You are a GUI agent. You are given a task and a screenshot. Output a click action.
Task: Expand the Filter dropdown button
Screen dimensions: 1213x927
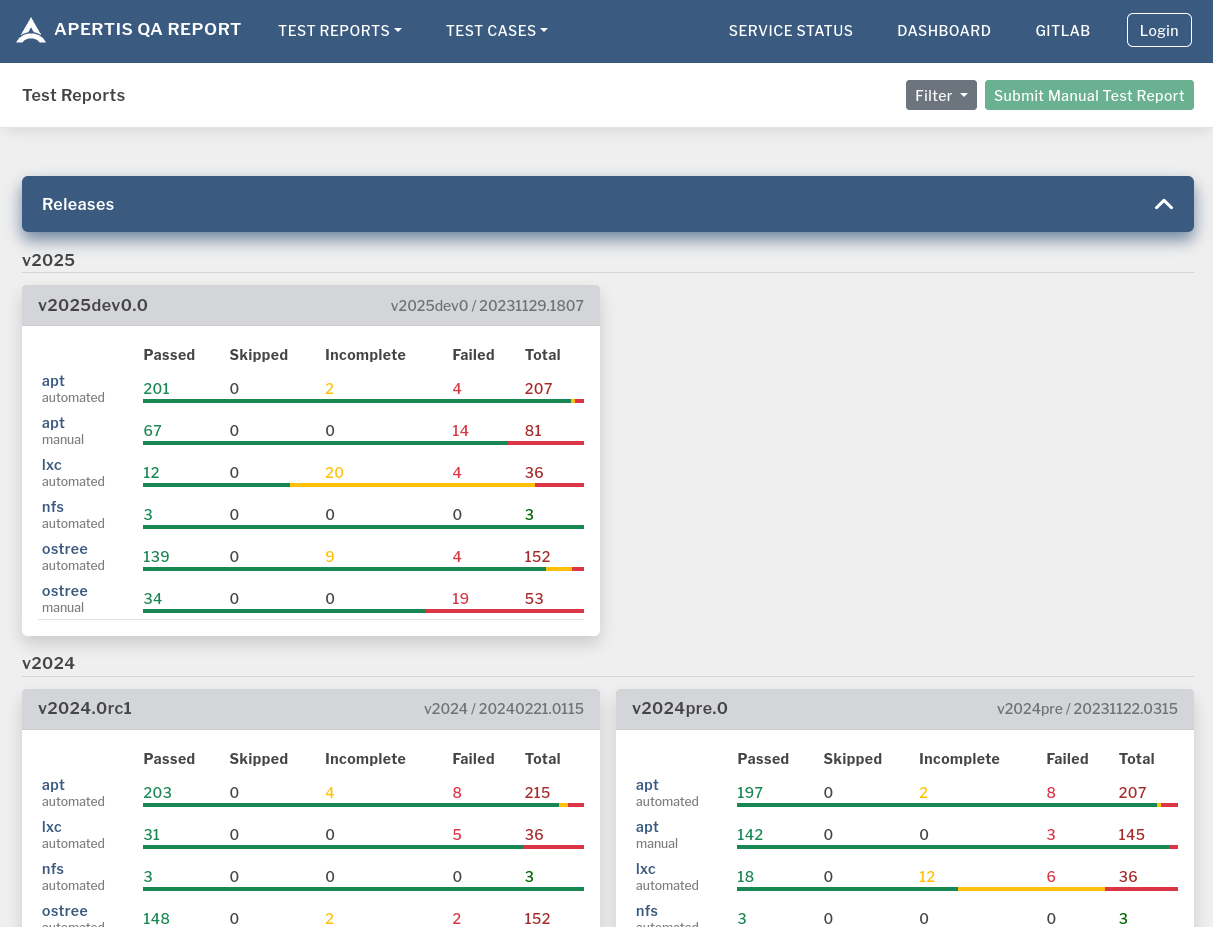(x=940, y=95)
